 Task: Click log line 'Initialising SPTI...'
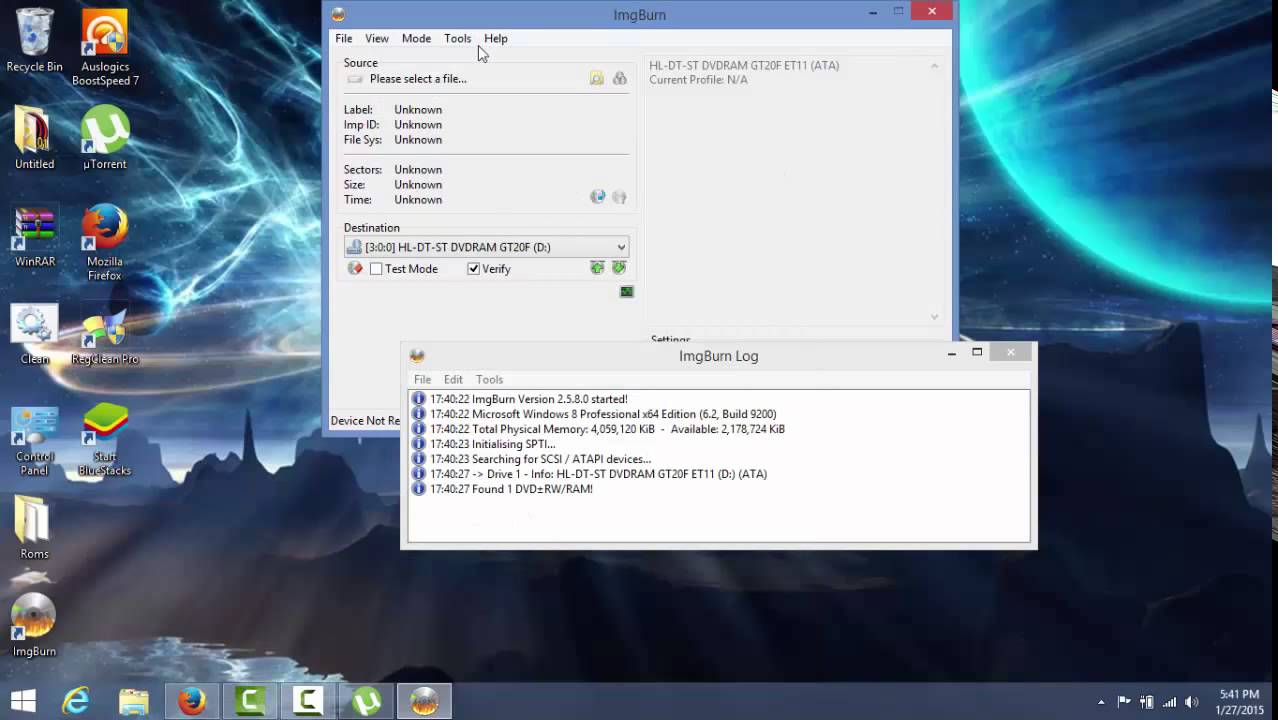coord(492,444)
